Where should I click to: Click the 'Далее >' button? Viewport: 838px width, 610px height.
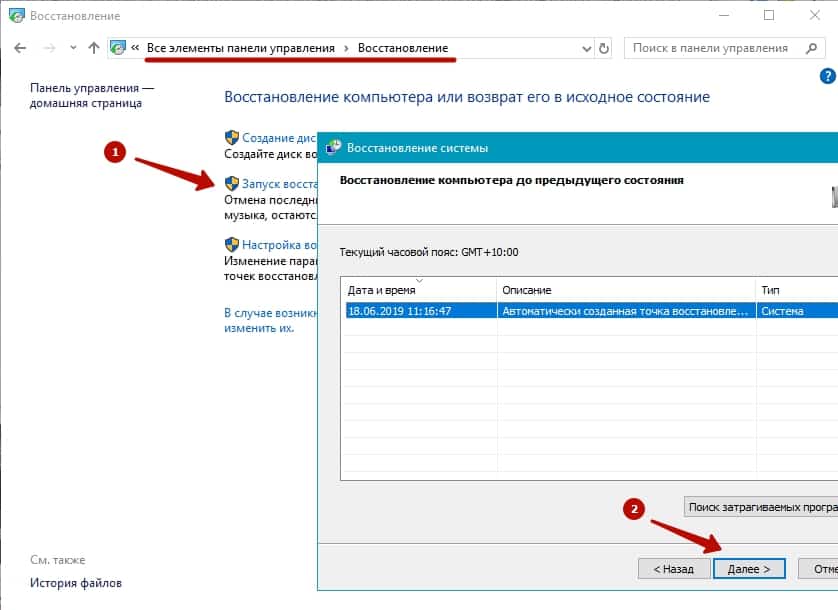(x=749, y=569)
